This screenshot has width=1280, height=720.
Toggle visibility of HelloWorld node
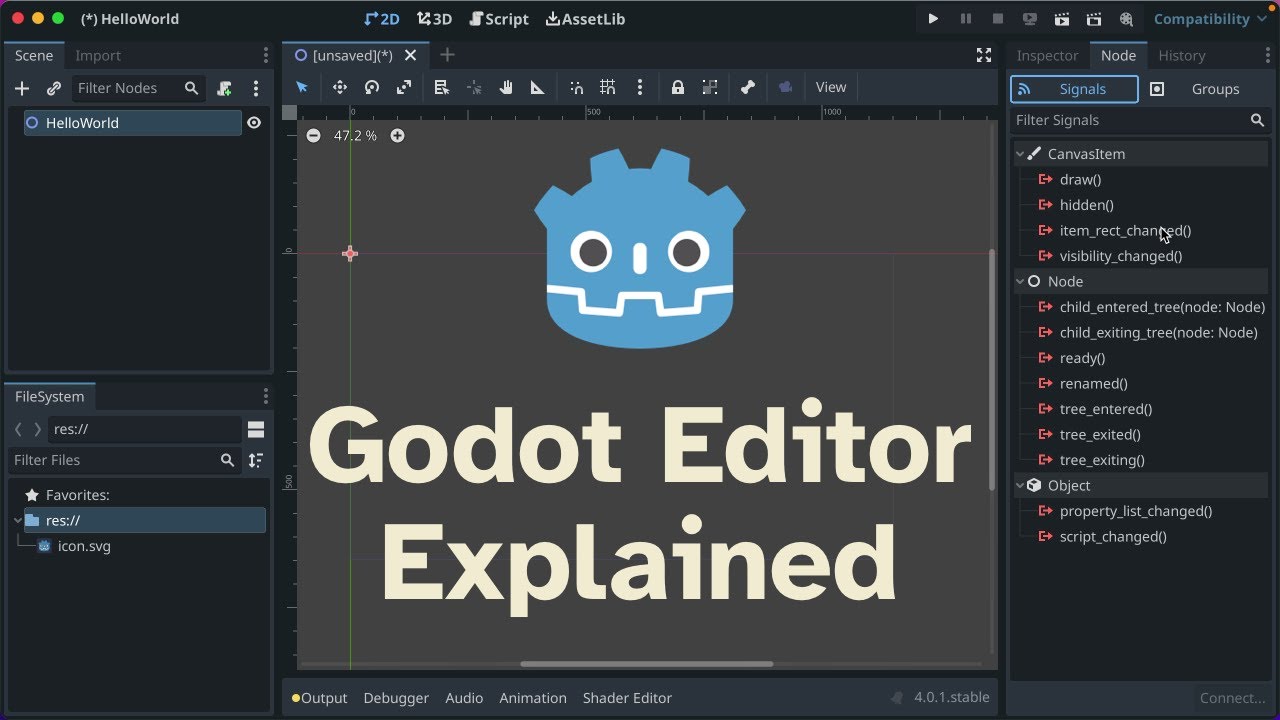coord(254,123)
